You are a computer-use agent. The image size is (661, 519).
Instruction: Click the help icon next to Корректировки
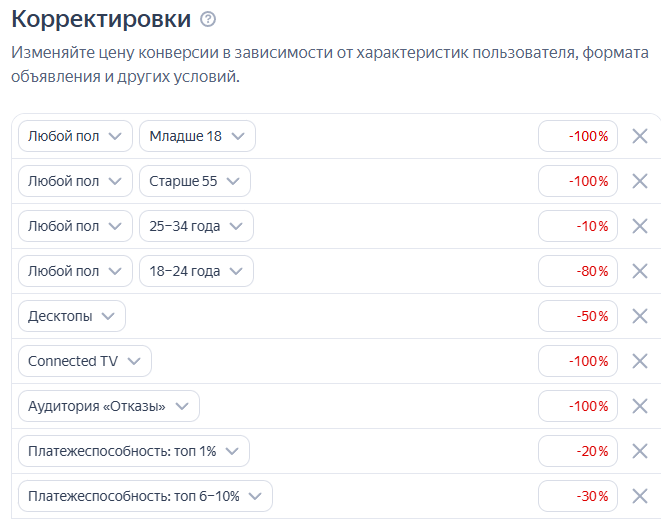click(x=208, y=20)
